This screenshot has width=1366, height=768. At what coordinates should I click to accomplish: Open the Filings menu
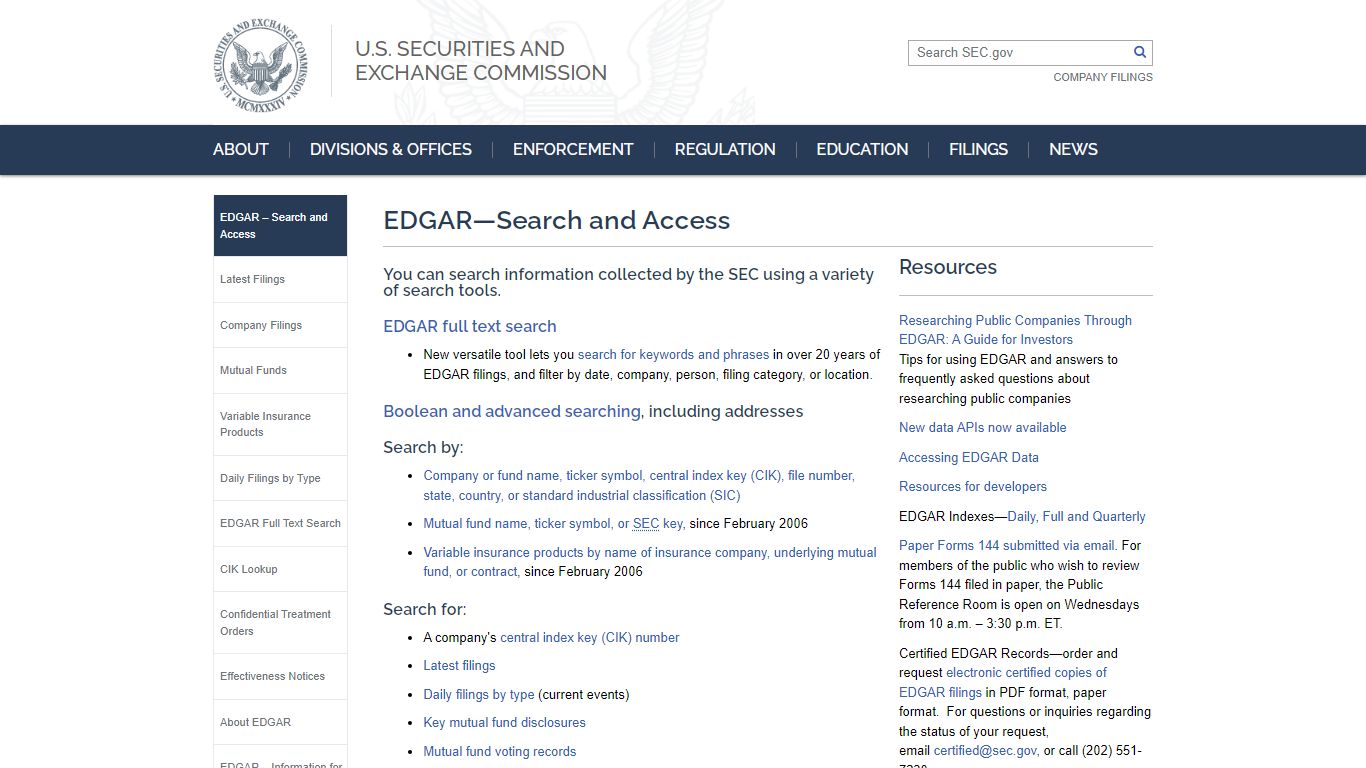(x=978, y=149)
